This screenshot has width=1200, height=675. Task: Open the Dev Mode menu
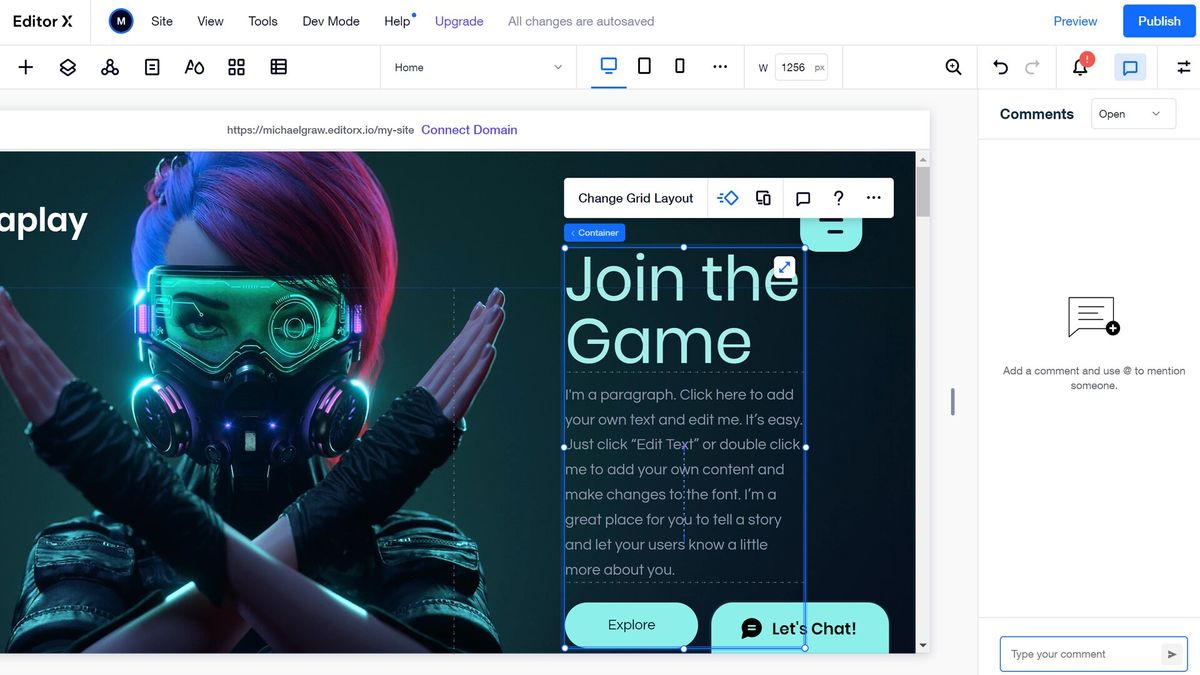pos(331,20)
